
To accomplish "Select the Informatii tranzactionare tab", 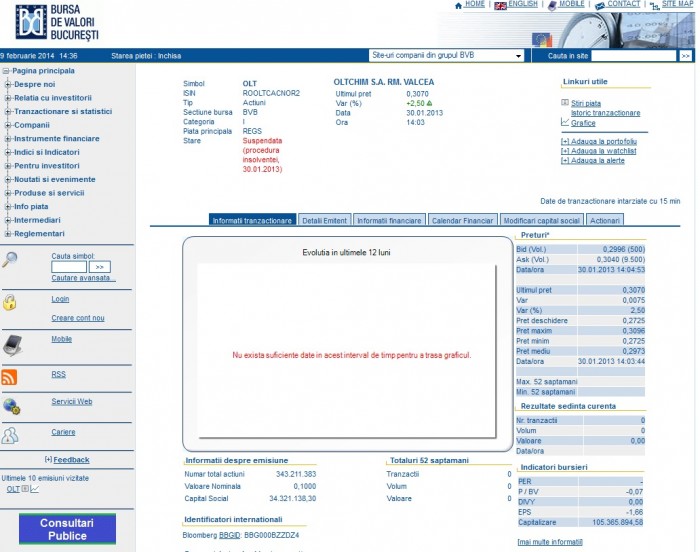I will pos(252,220).
